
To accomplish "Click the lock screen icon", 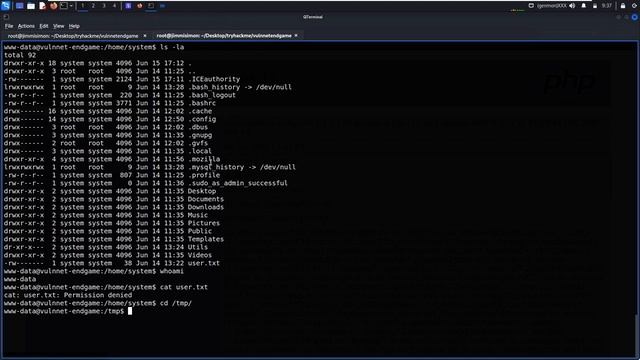I will click(623, 6).
